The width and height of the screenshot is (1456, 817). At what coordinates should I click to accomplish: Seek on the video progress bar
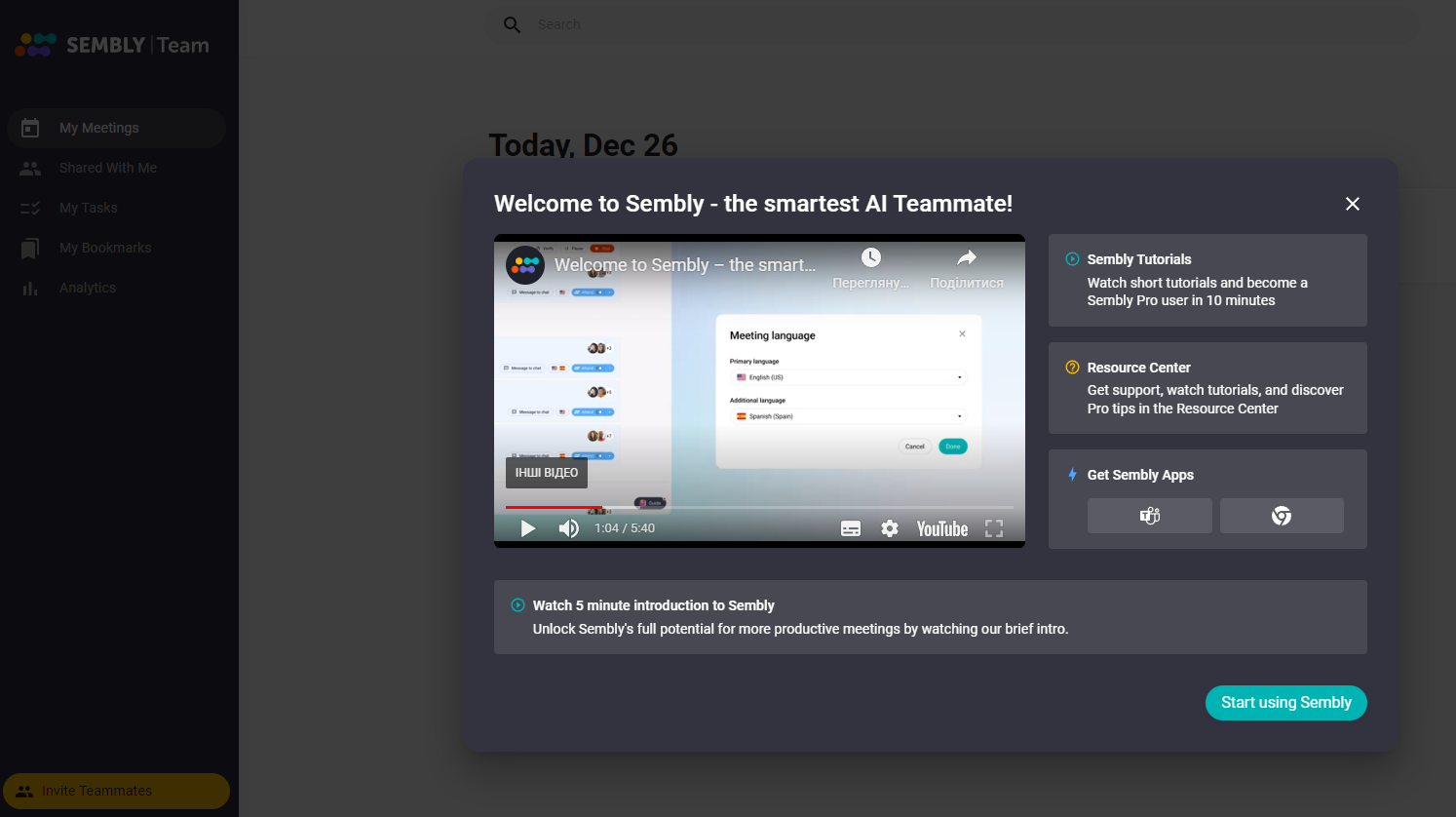(759, 507)
